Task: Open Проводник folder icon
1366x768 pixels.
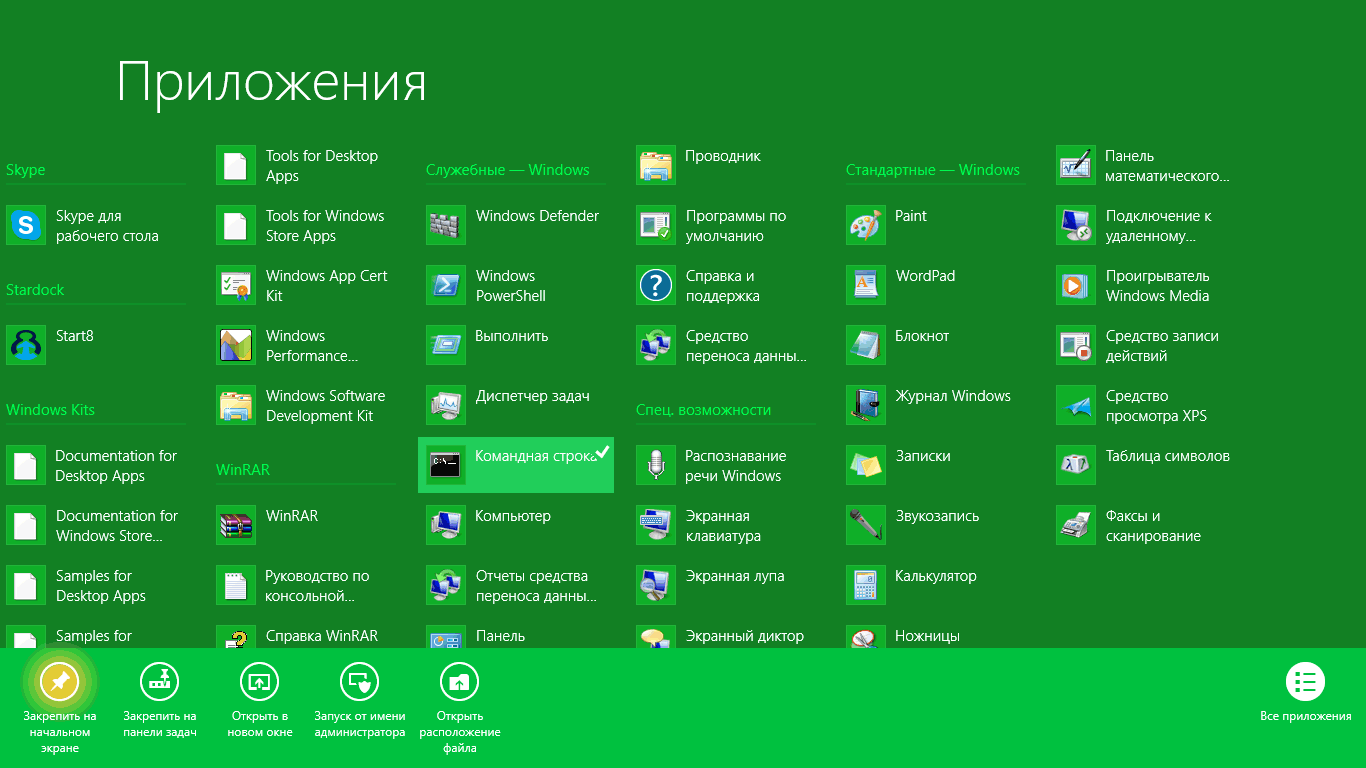Action: coord(656,166)
